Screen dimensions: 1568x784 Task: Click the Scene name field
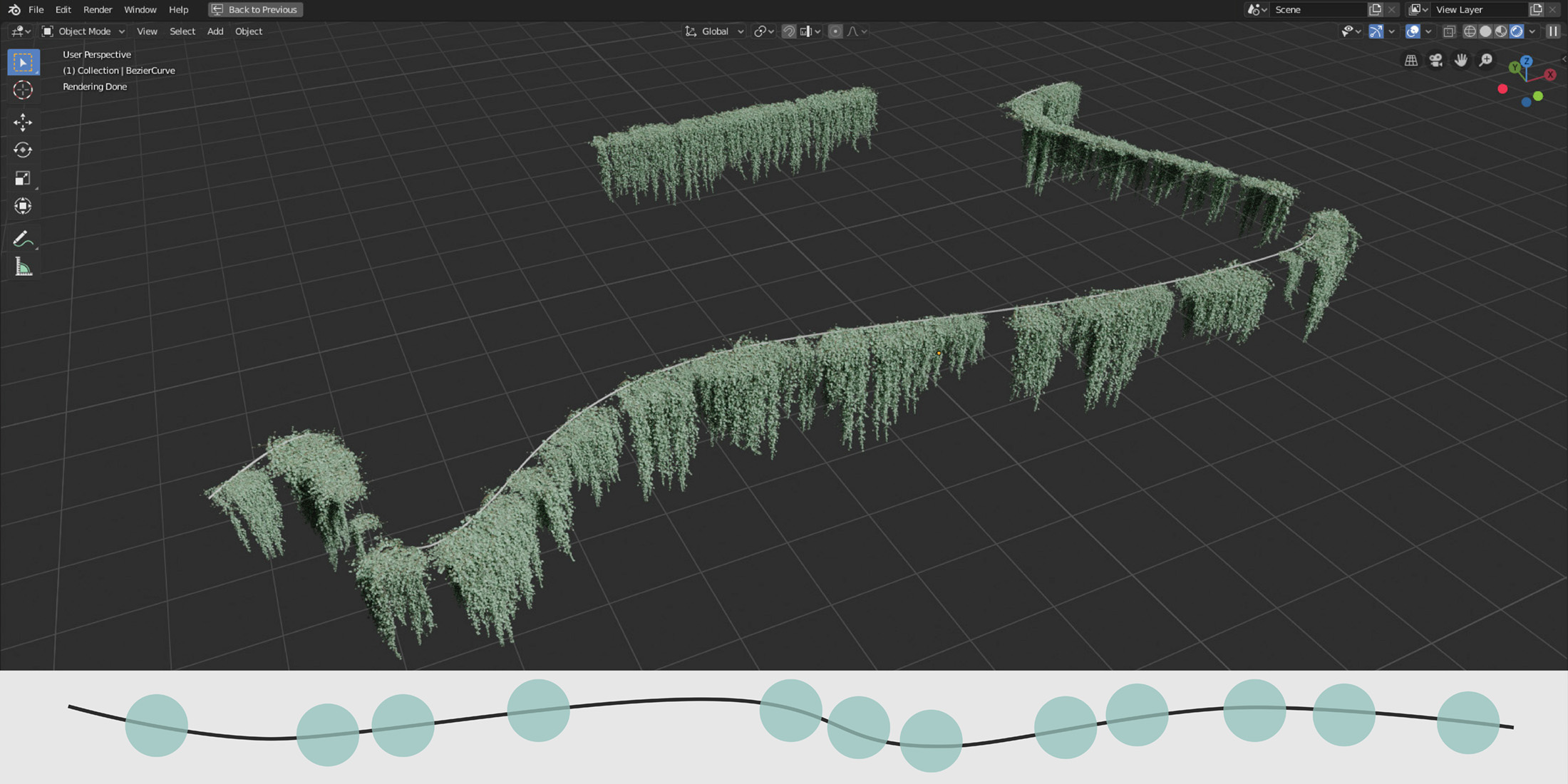pos(1317,9)
